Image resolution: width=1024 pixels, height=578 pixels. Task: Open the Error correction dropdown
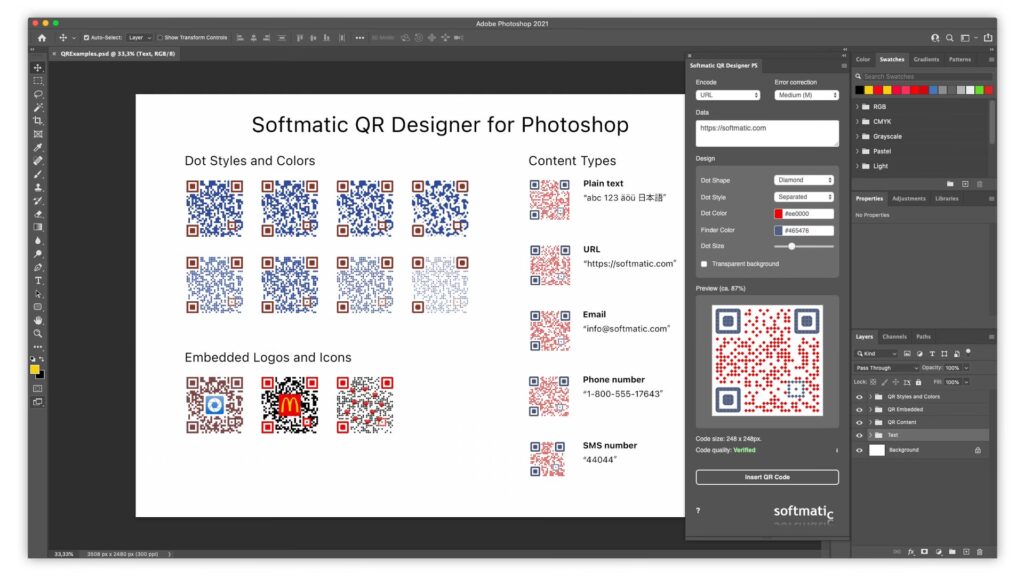coord(806,95)
